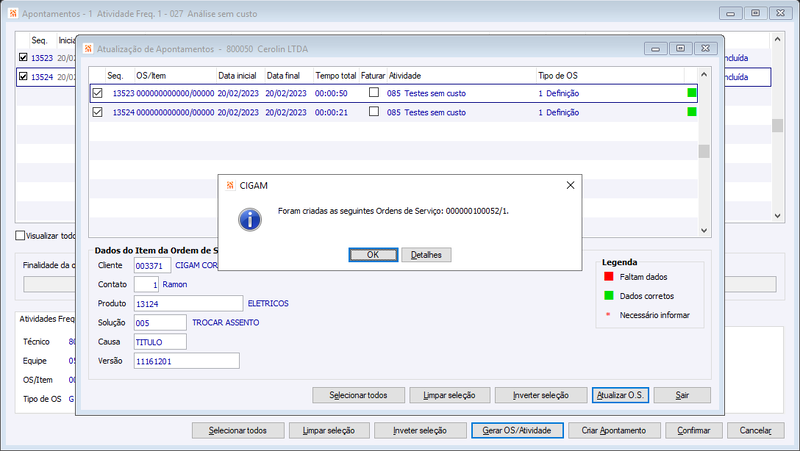800x451 pixels.
Task: Minimize the Atualização de Apontamentos window
Action: (x=656, y=48)
